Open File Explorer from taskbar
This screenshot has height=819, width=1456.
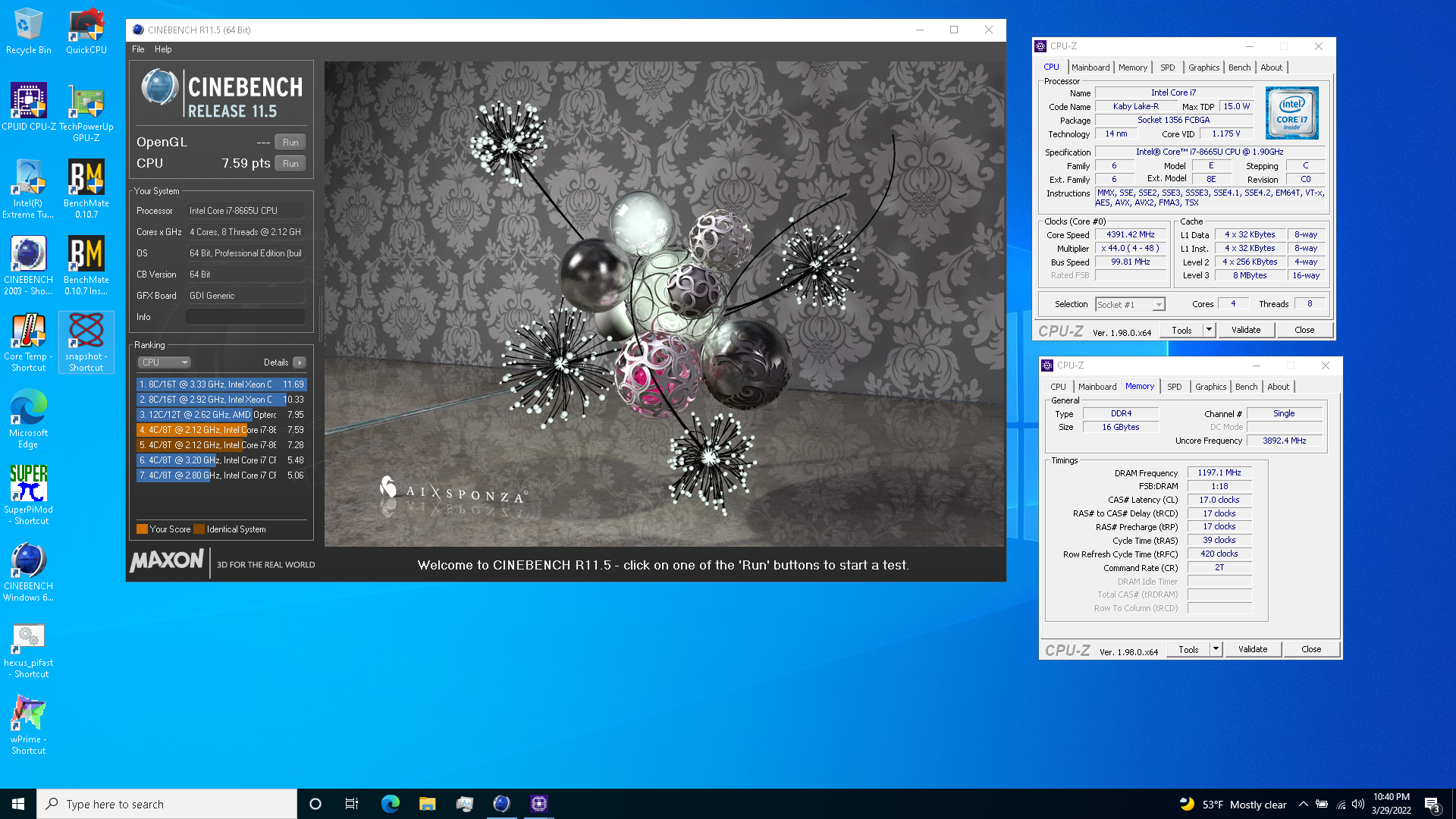coord(427,804)
